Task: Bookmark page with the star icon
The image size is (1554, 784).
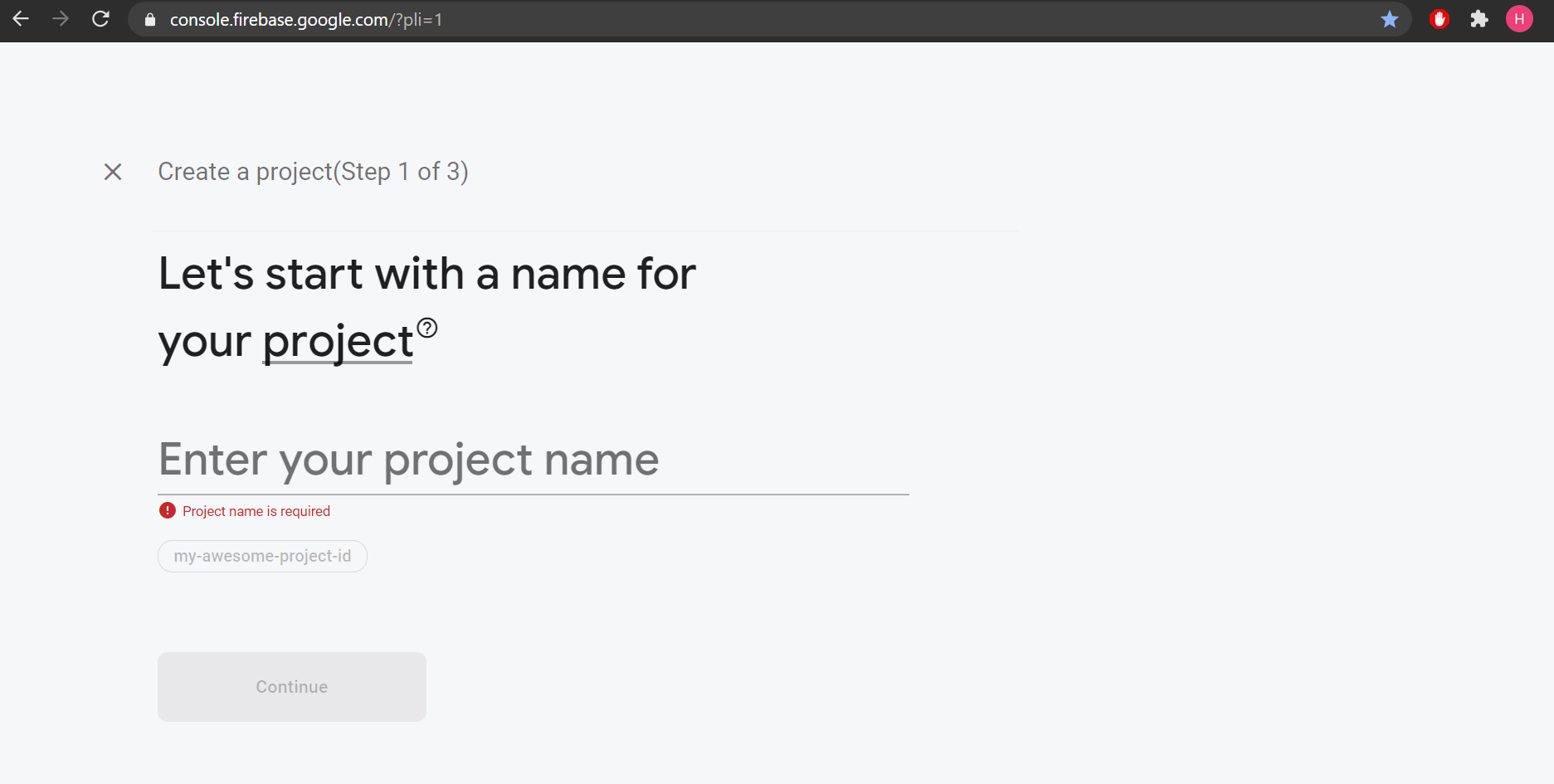Action: [1390, 19]
